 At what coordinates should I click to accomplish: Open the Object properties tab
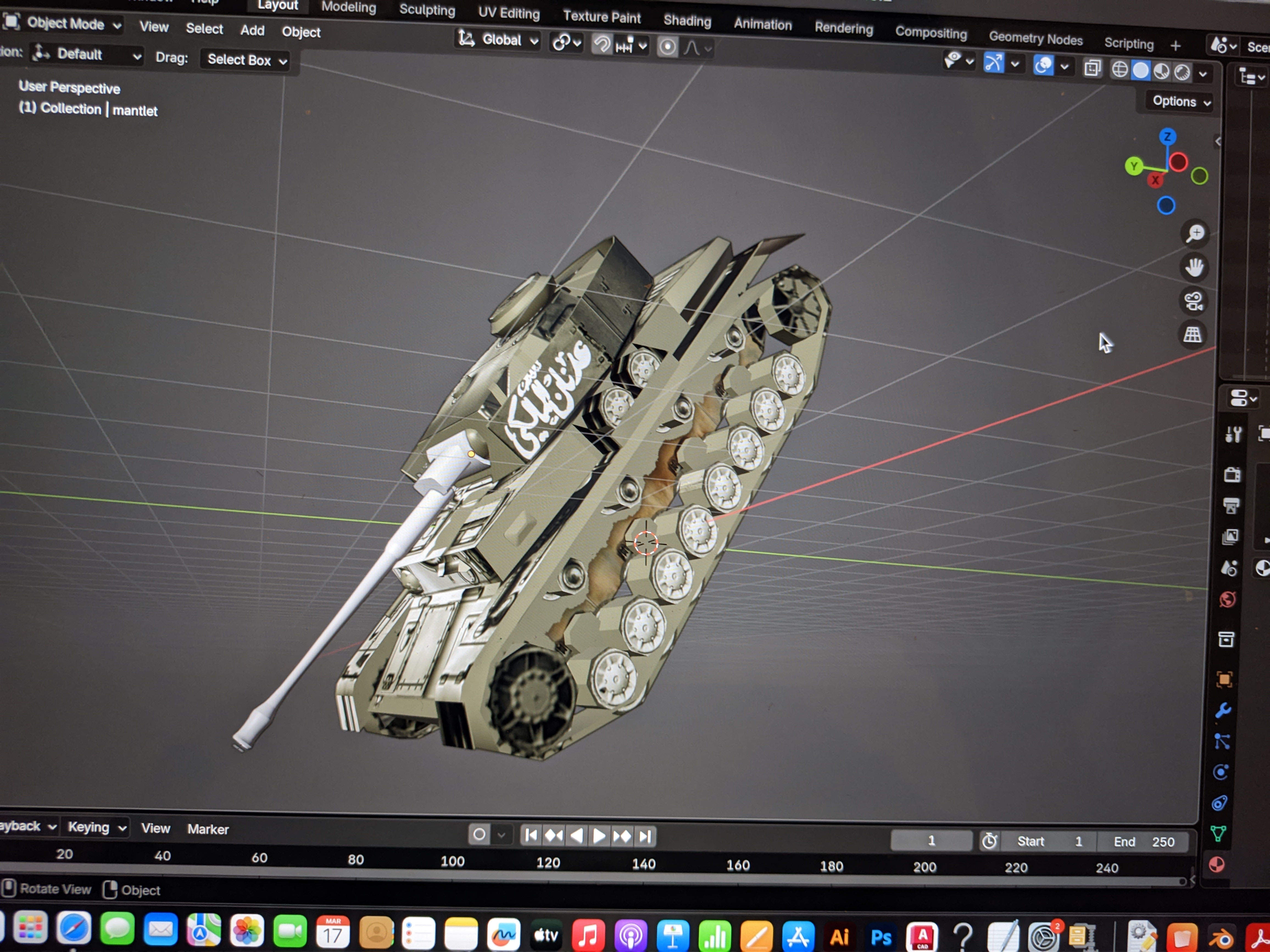click(x=1225, y=679)
